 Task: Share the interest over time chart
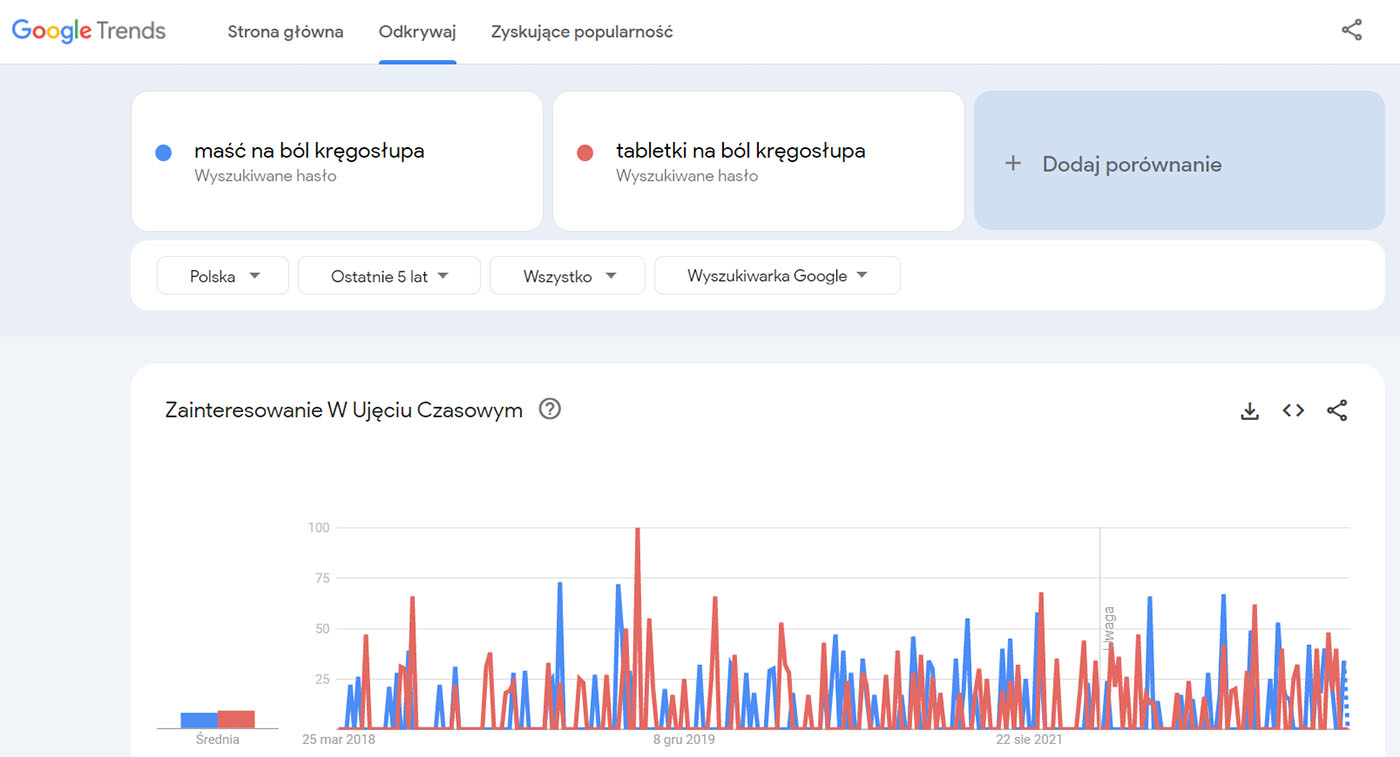pos(1337,410)
